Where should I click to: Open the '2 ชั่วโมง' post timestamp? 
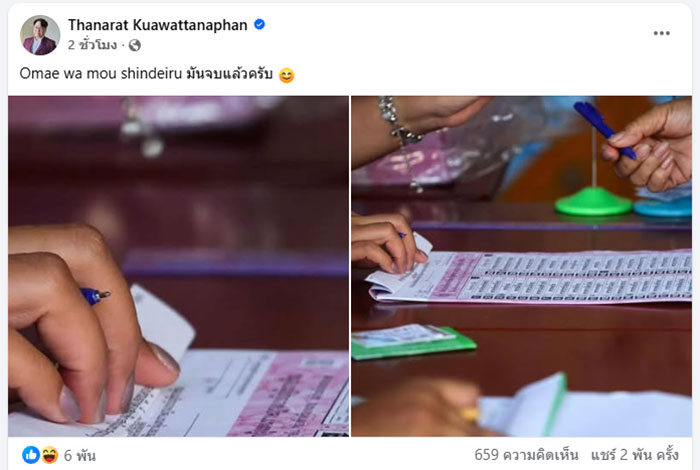[92, 45]
